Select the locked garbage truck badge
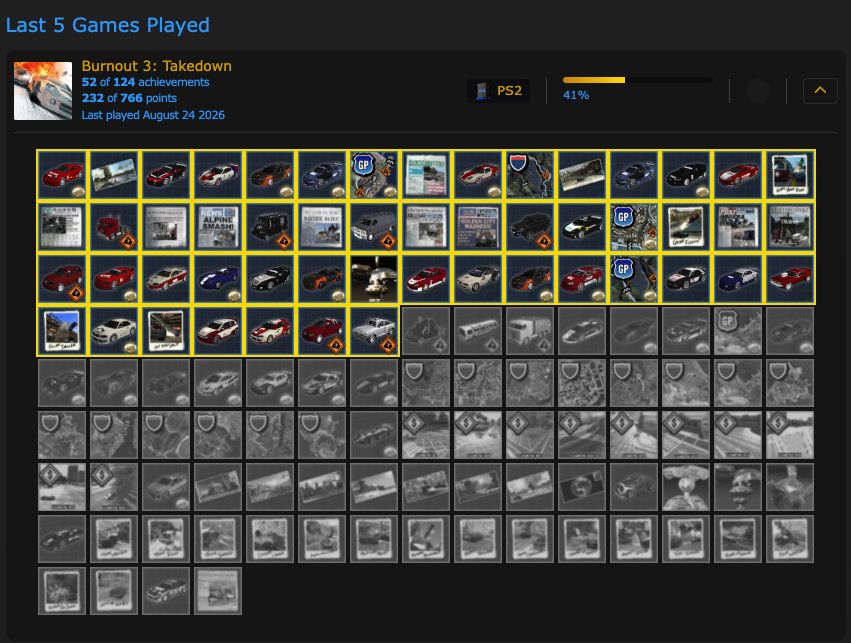The image size is (851, 643). 530,331
